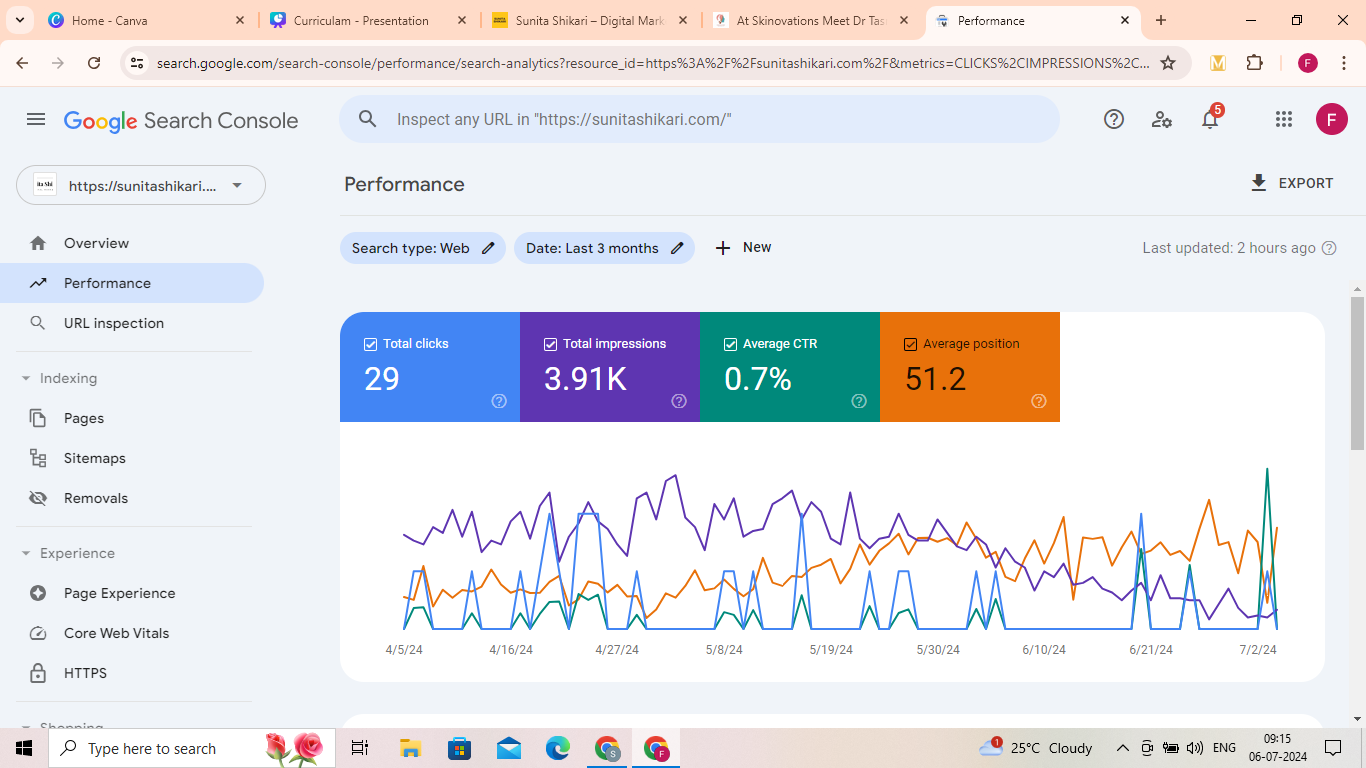
Task: Click help icon on Average CTR card
Action: tap(859, 401)
